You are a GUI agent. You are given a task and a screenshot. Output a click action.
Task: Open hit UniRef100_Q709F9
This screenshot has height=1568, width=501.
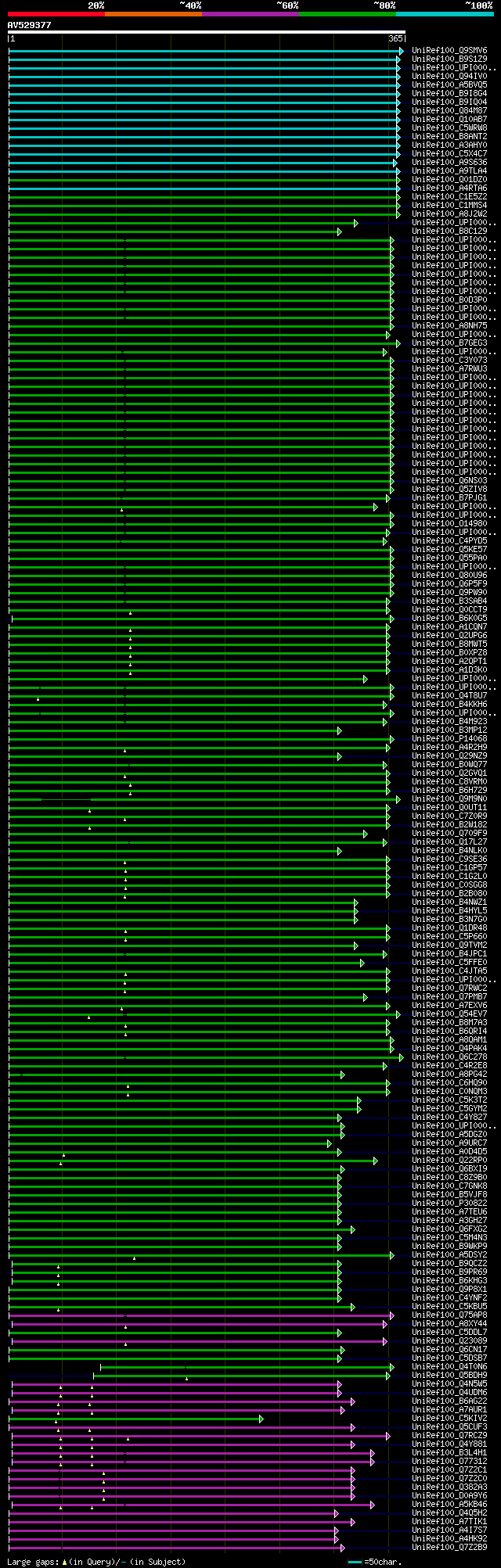449,834
